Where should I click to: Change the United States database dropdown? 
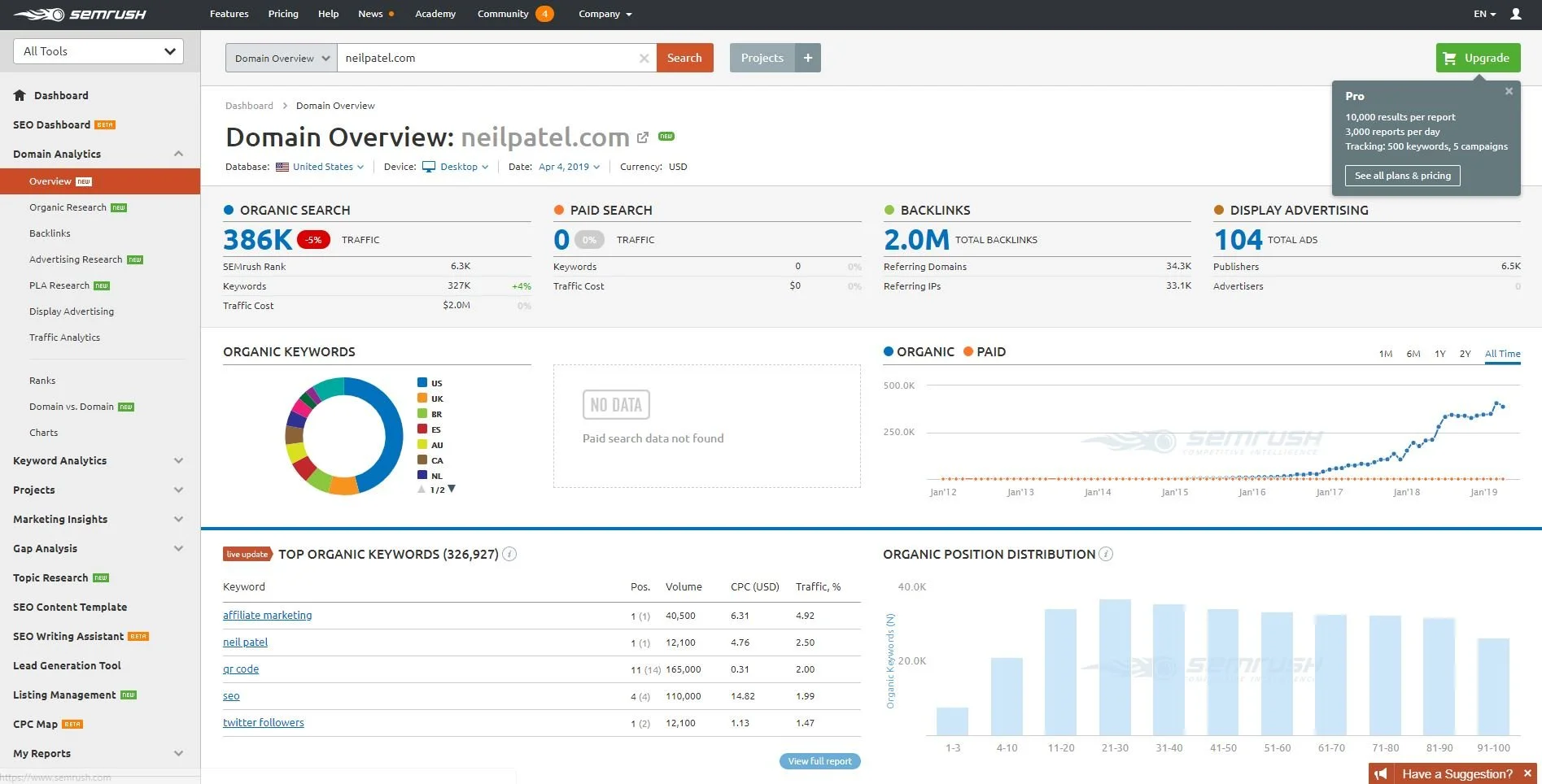328,167
